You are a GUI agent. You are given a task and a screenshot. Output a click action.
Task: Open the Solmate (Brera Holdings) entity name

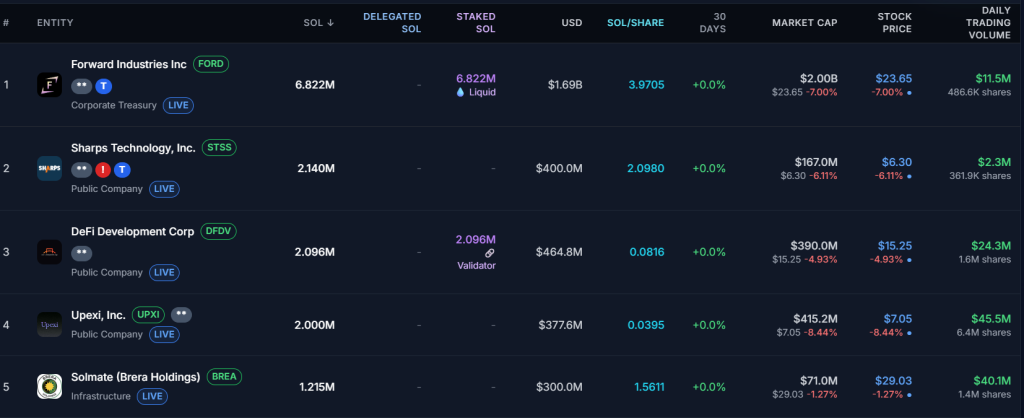(x=135, y=377)
